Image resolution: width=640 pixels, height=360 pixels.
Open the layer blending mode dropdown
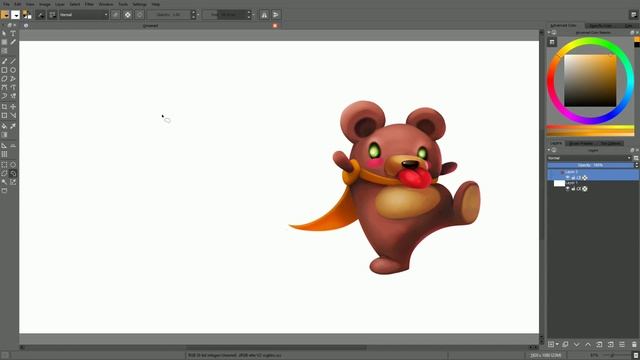click(589, 158)
